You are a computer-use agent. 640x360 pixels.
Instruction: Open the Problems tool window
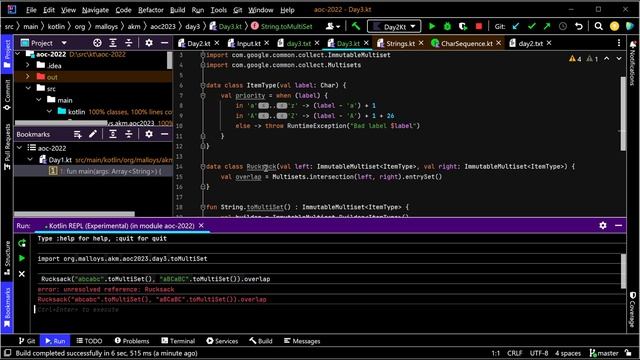(132, 341)
